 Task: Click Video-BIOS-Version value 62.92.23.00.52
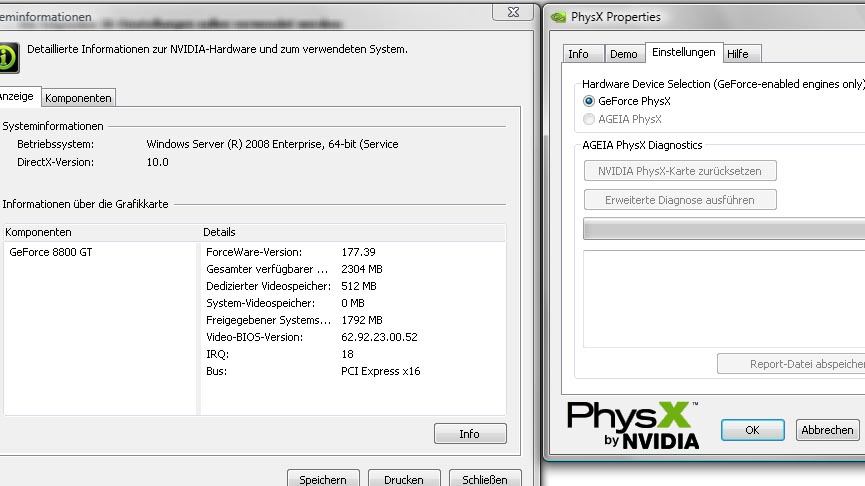tap(379, 337)
